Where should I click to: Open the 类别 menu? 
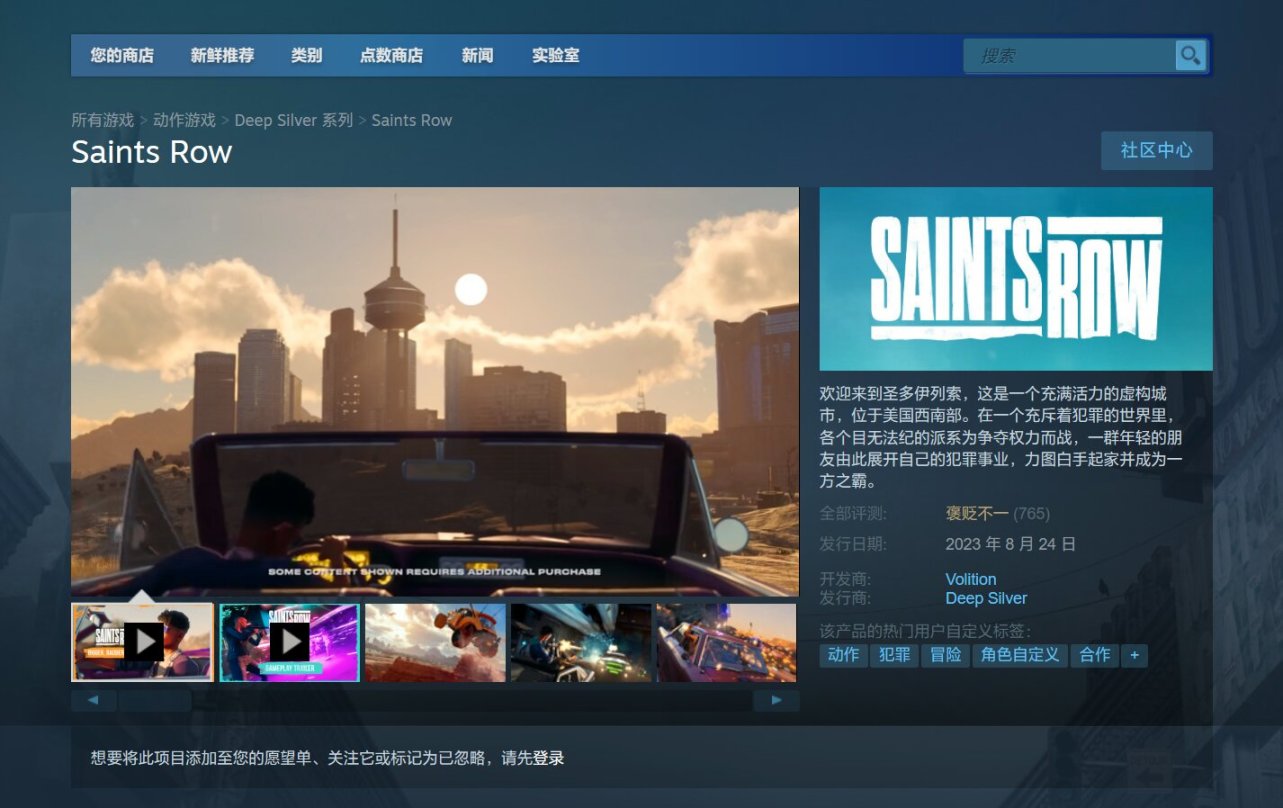click(306, 55)
